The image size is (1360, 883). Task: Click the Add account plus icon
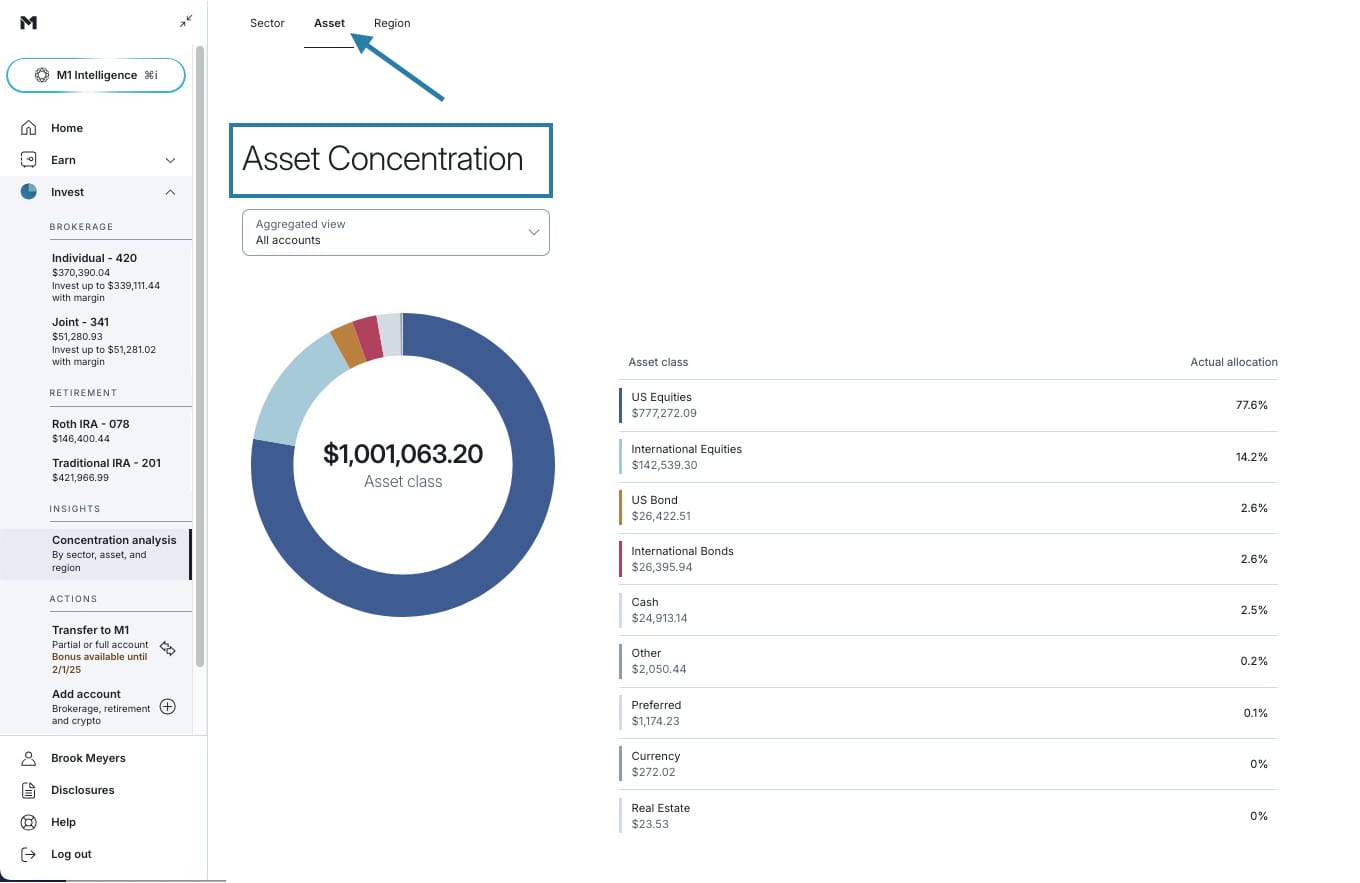(x=168, y=707)
